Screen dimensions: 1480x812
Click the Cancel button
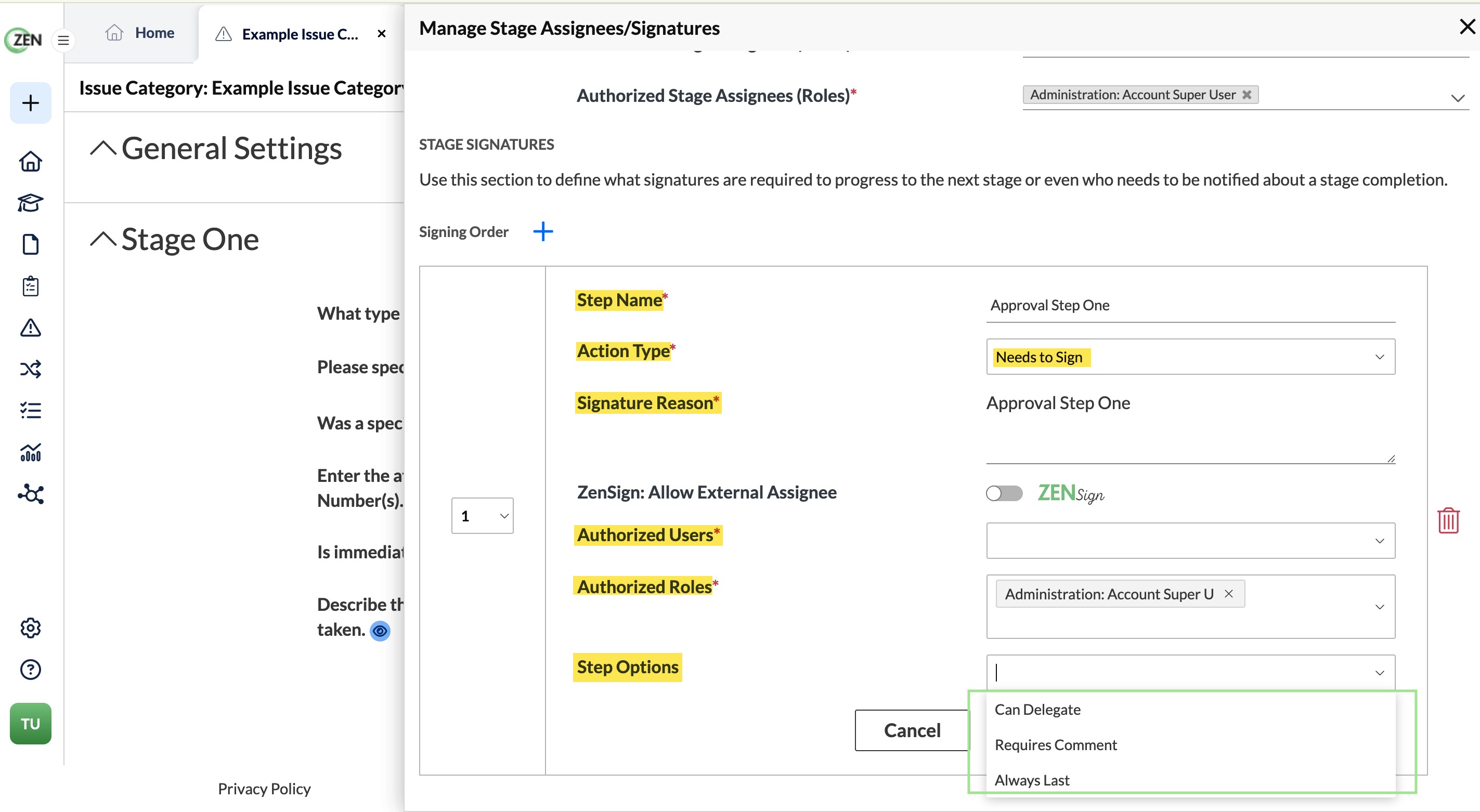912,730
